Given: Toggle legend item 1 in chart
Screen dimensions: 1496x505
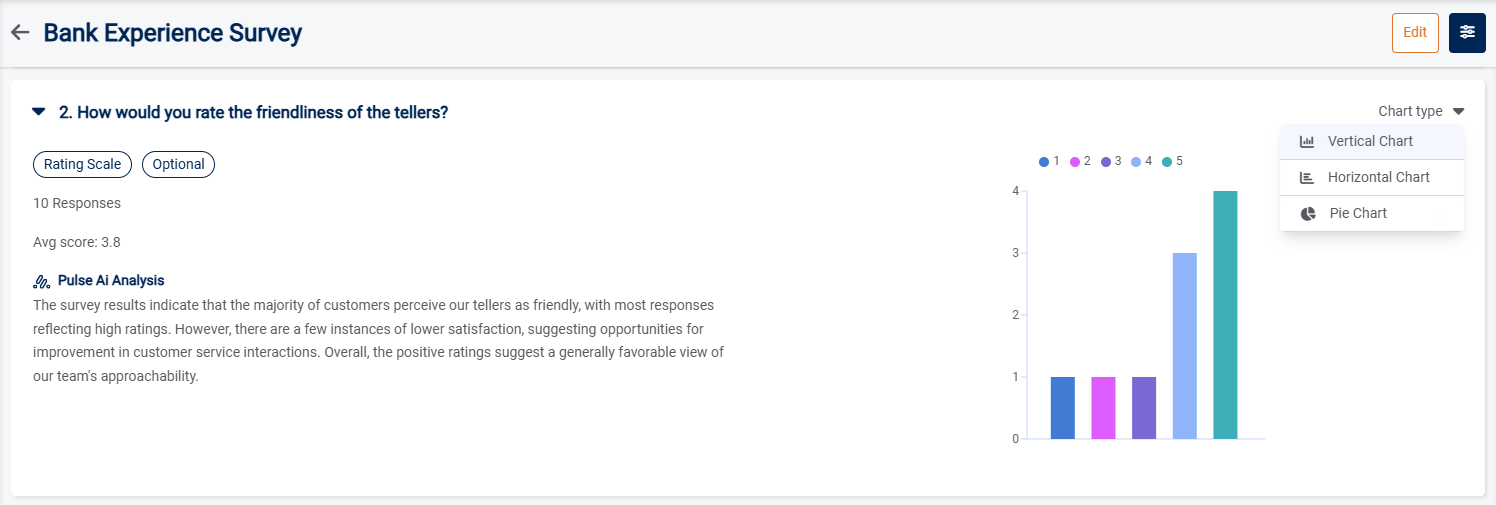Looking at the screenshot, I should (1049, 161).
